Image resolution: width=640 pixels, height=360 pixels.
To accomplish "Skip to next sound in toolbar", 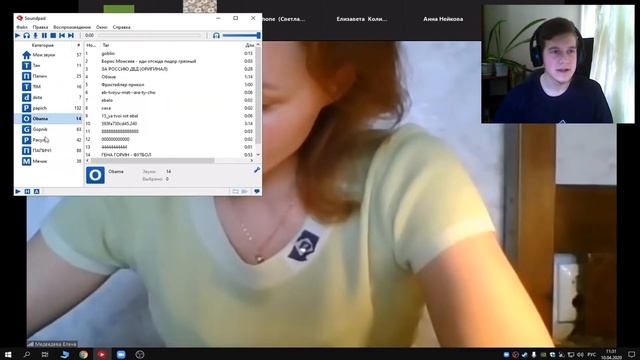I will [71, 36].
